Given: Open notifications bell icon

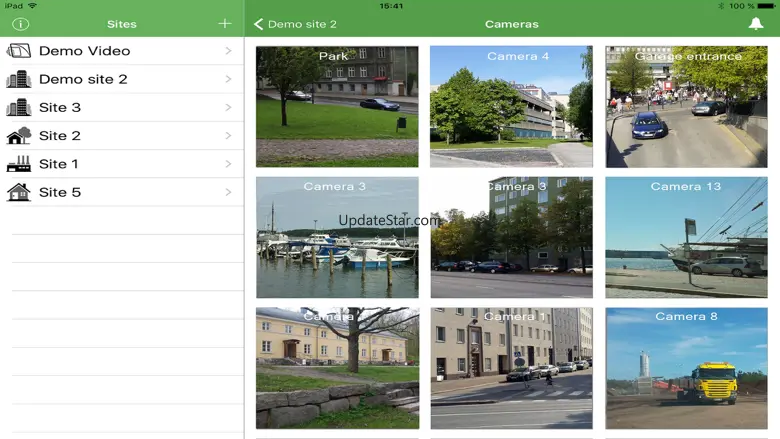Looking at the screenshot, I should [x=756, y=23].
